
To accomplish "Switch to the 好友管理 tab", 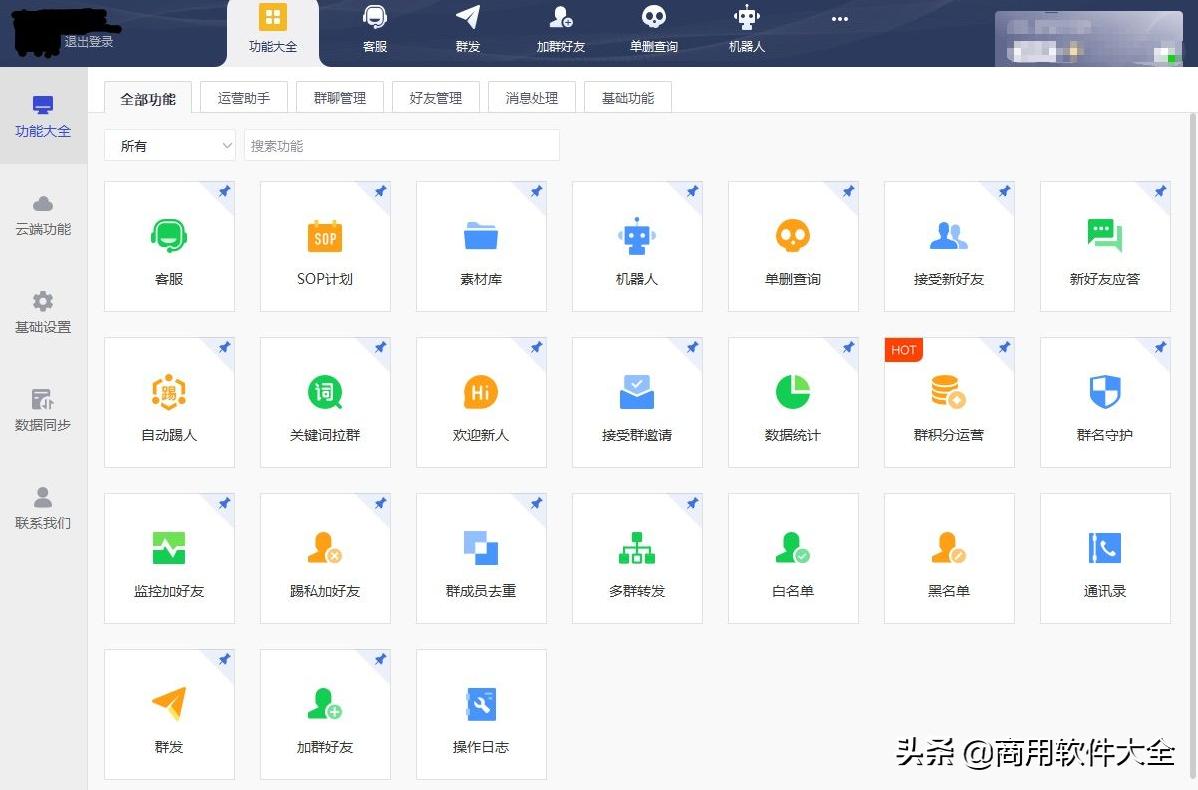I will click(x=435, y=96).
